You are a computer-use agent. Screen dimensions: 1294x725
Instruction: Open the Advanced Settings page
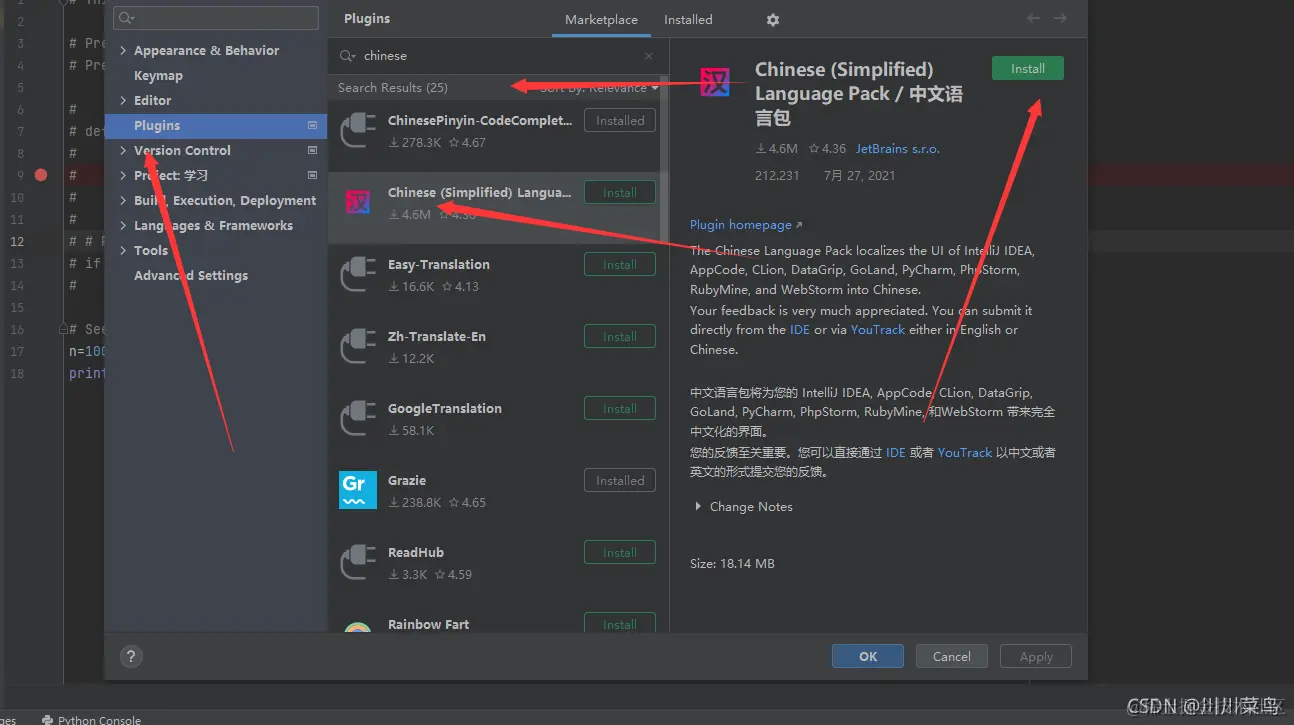[191, 275]
